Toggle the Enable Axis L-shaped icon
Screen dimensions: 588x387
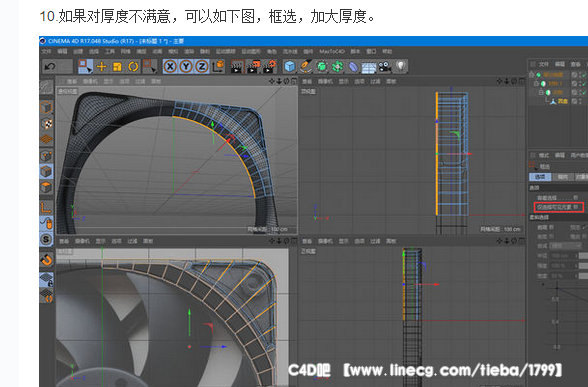pyautogui.click(x=46, y=207)
